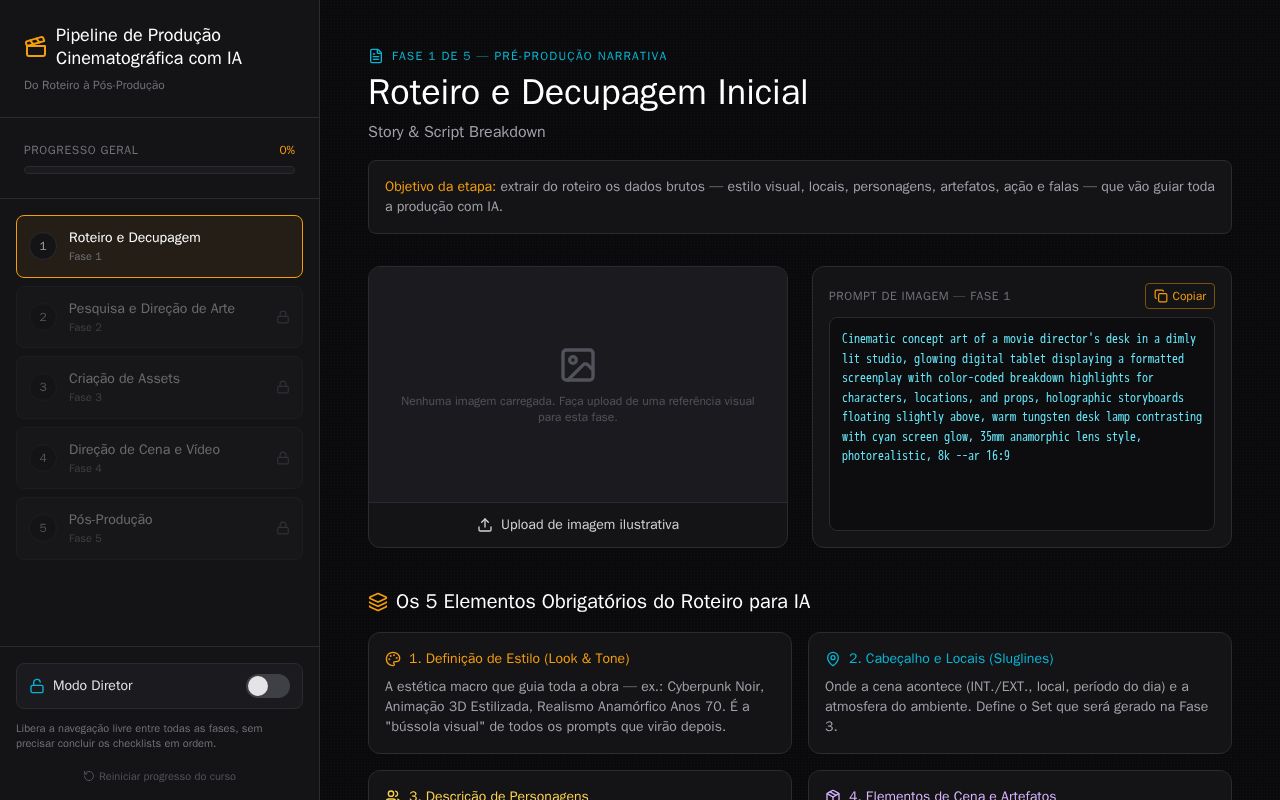Click the Roteiro e Decupagem Inicial heading
This screenshot has height=800, width=1280.
coord(588,92)
